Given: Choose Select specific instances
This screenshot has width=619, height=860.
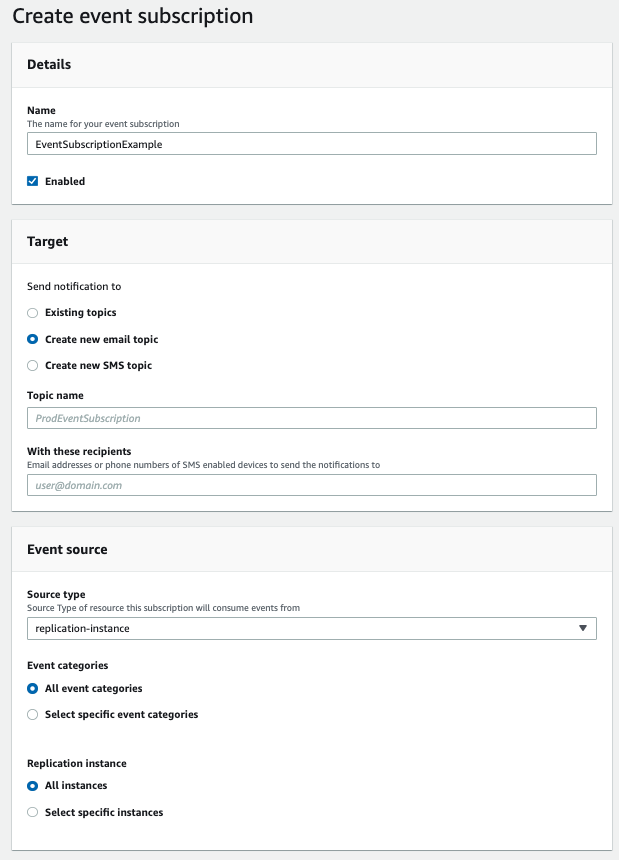Looking at the screenshot, I should [32, 812].
